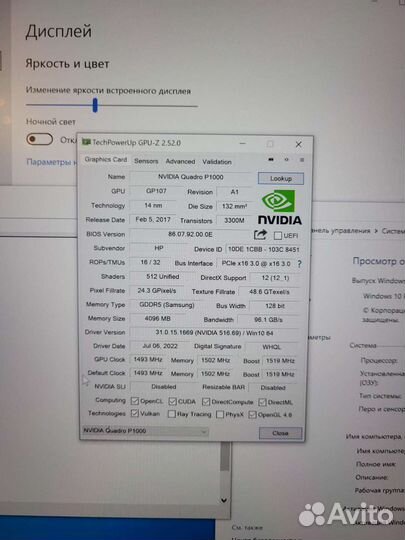Click the Memory Size value 4096 MB
405x540 pixels.
158,319
